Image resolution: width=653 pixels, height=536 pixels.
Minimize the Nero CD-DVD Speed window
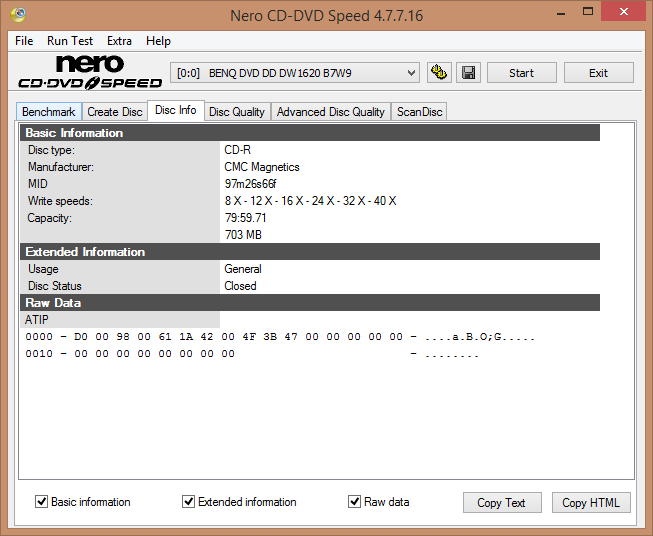click(x=561, y=12)
